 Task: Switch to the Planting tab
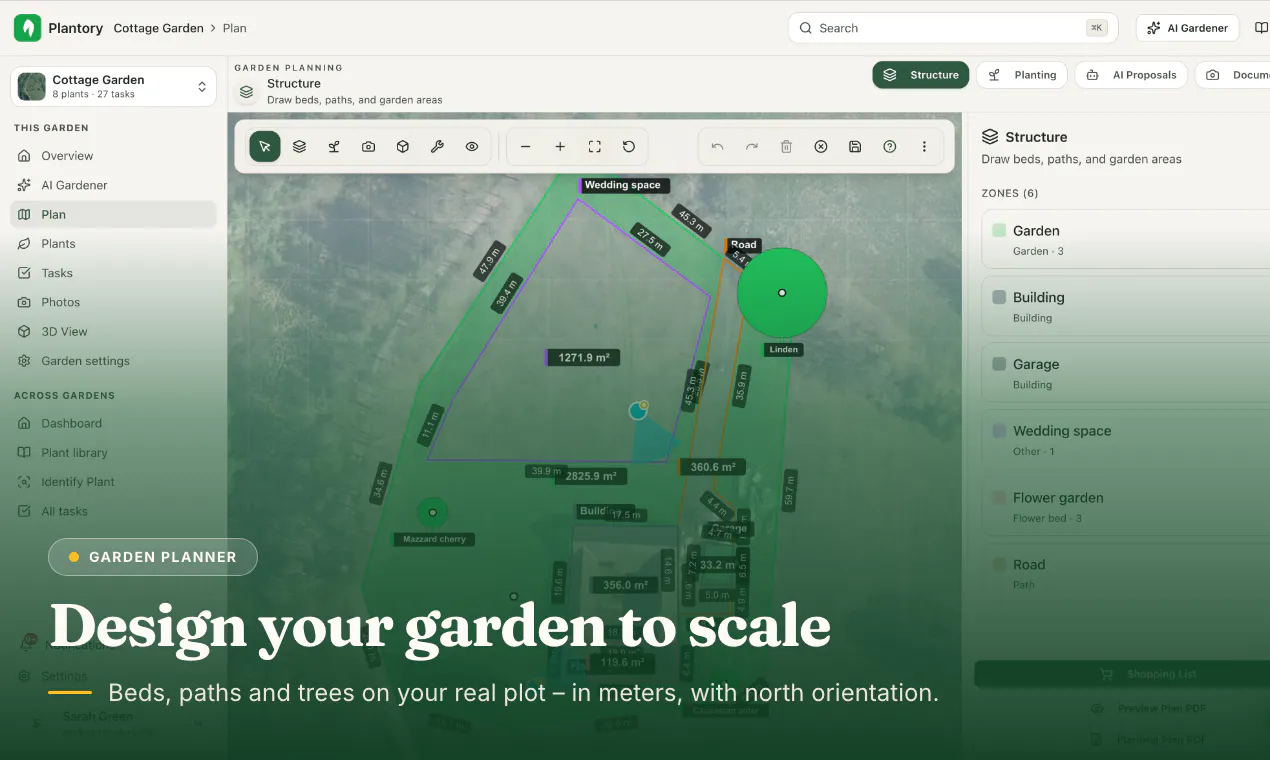(1022, 75)
